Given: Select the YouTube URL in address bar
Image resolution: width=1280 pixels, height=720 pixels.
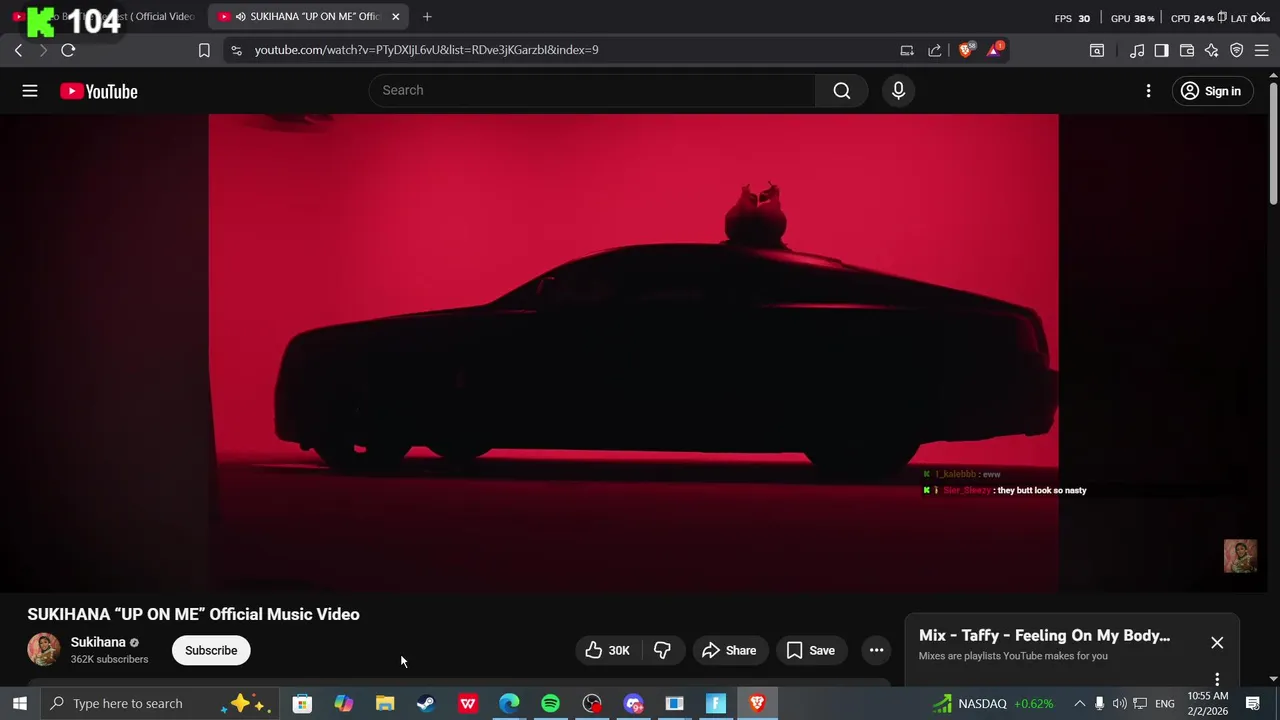Looking at the screenshot, I should coord(427,50).
